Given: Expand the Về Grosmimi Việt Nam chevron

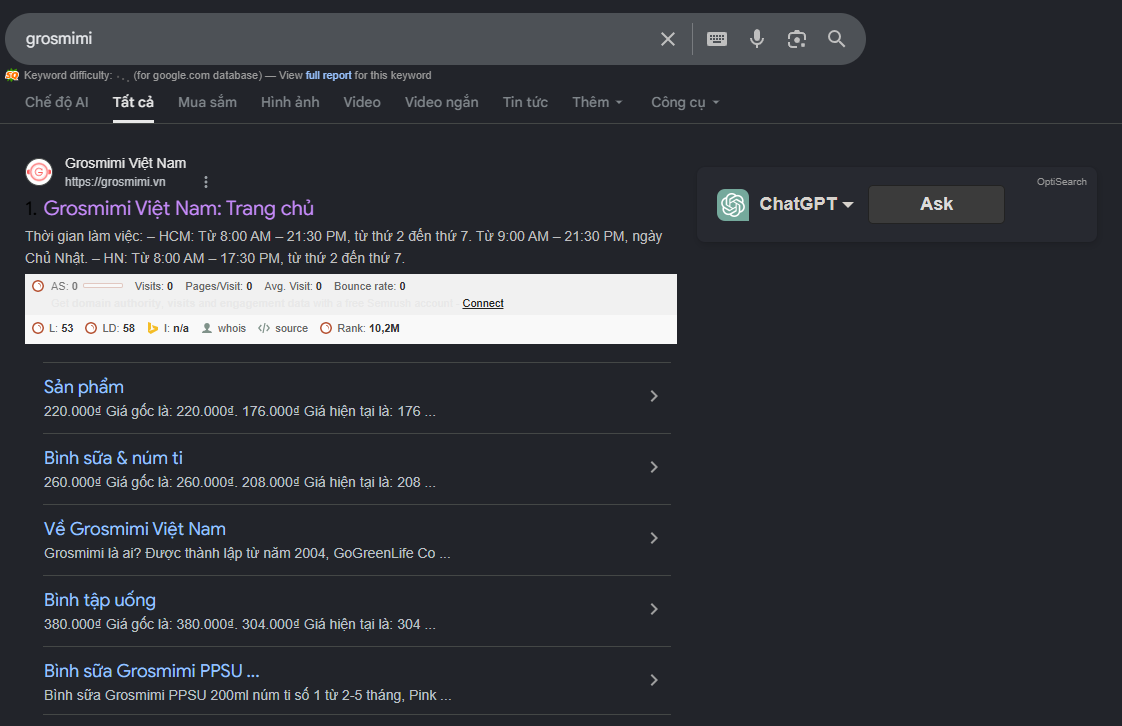Looking at the screenshot, I should coord(654,538).
